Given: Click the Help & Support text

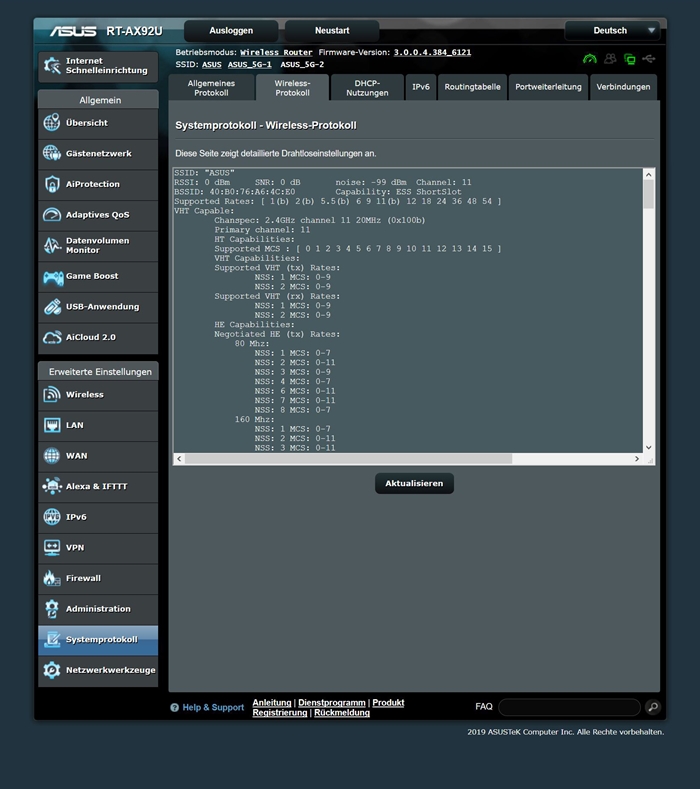Looking at the screenshot, I should [x=213, y=707].
